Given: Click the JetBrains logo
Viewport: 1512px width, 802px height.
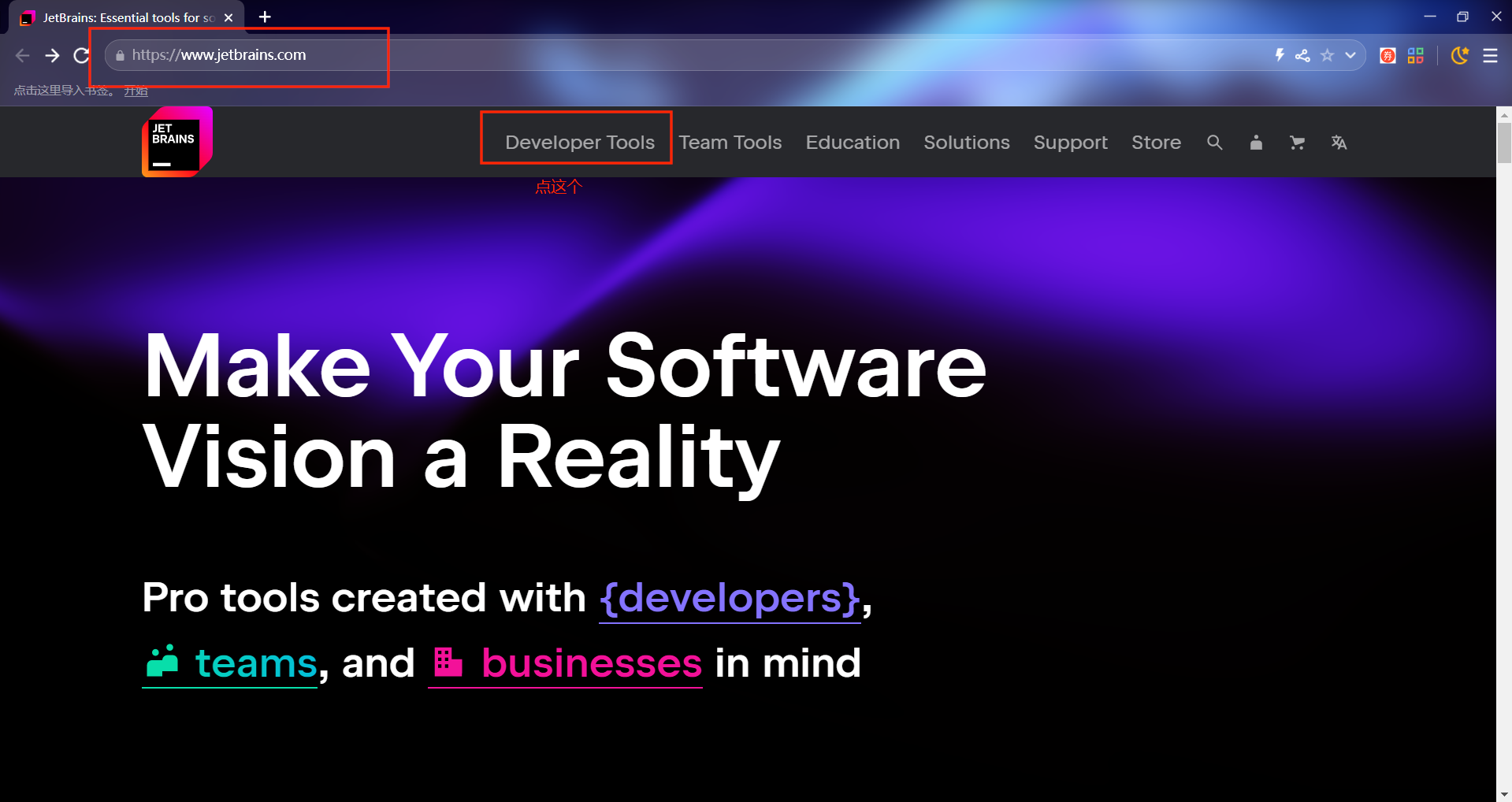Looking at the screenshot, I should 177,142.
